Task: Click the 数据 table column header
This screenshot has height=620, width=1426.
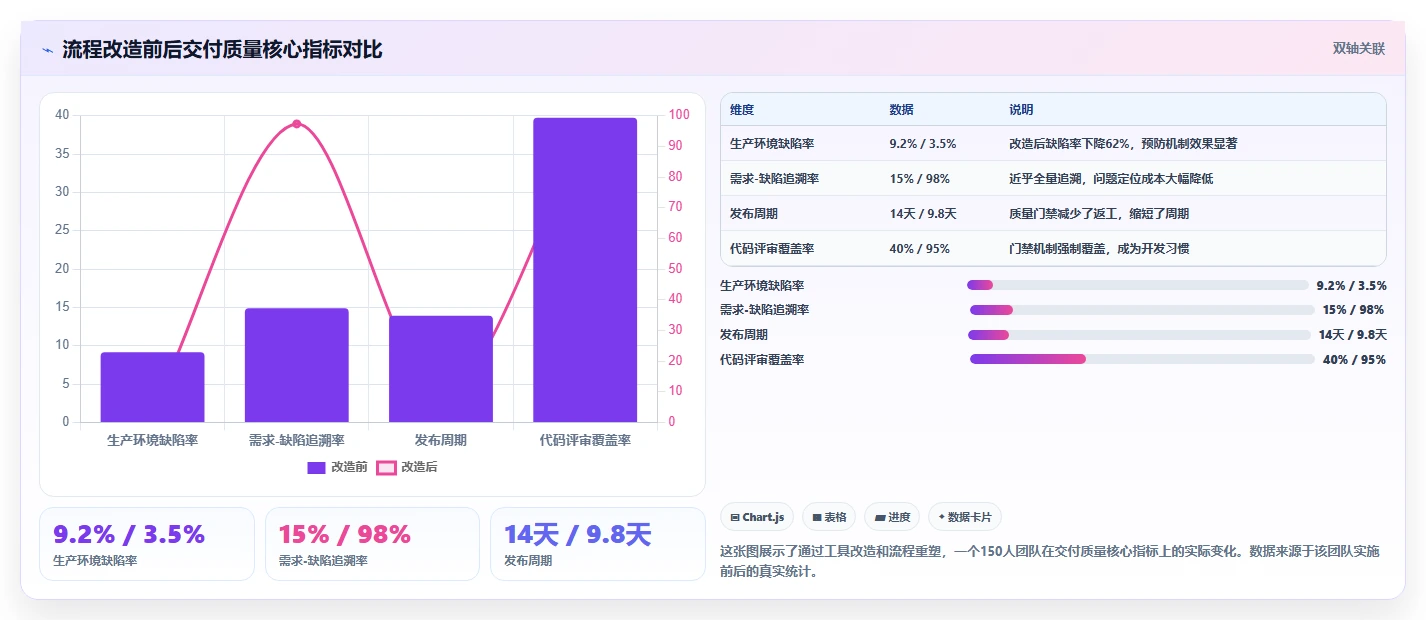Action: [x=901, y=110]
